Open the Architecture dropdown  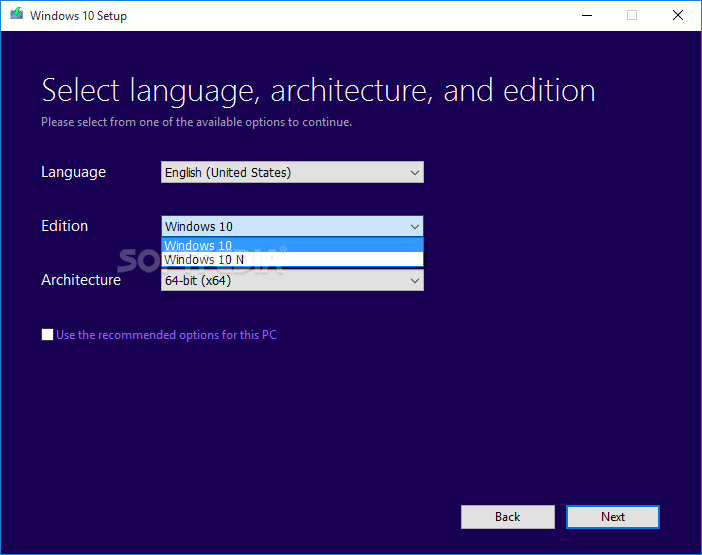point(292,281)
